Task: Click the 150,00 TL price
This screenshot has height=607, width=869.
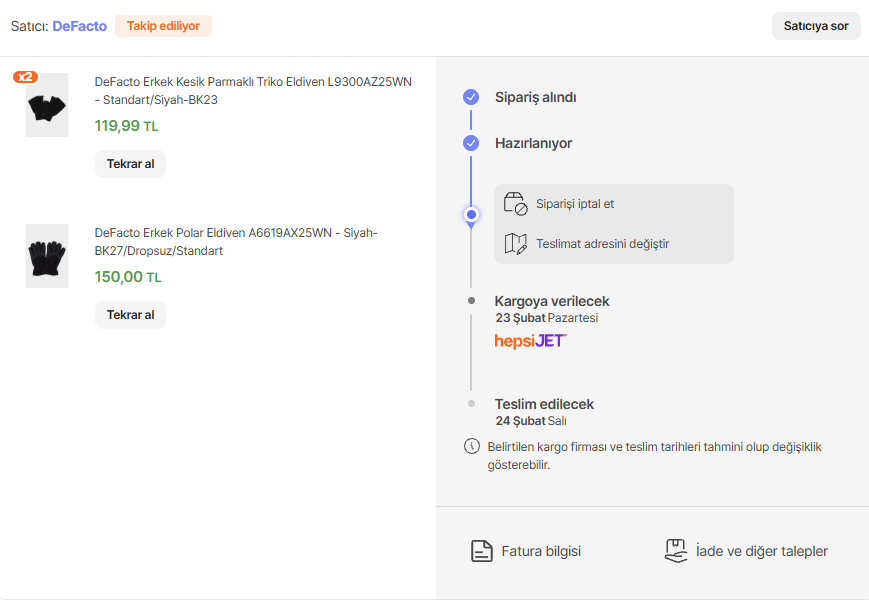Action: pyautogui.click(x=128, y=277)
